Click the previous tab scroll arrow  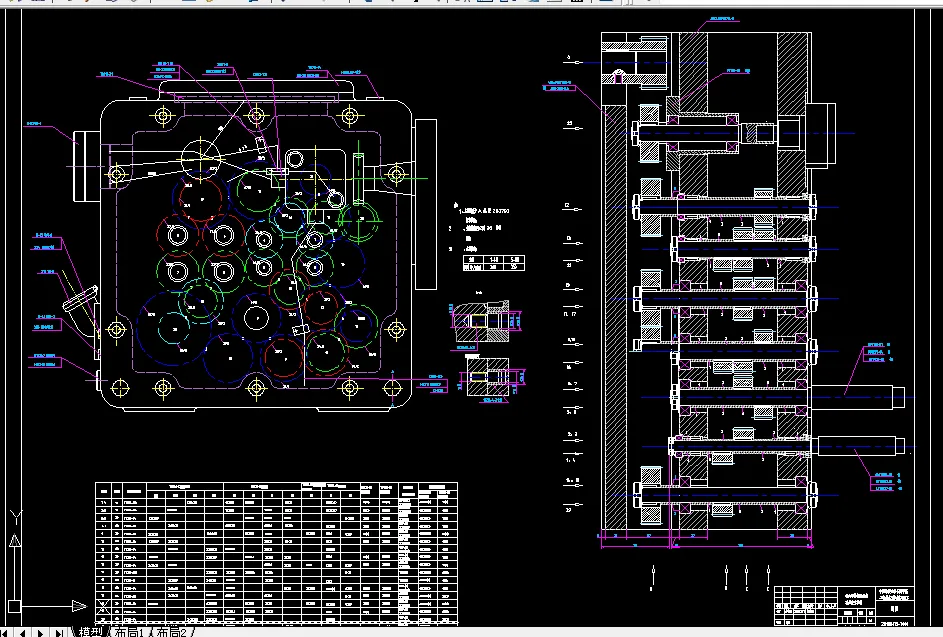coord(23,633)
